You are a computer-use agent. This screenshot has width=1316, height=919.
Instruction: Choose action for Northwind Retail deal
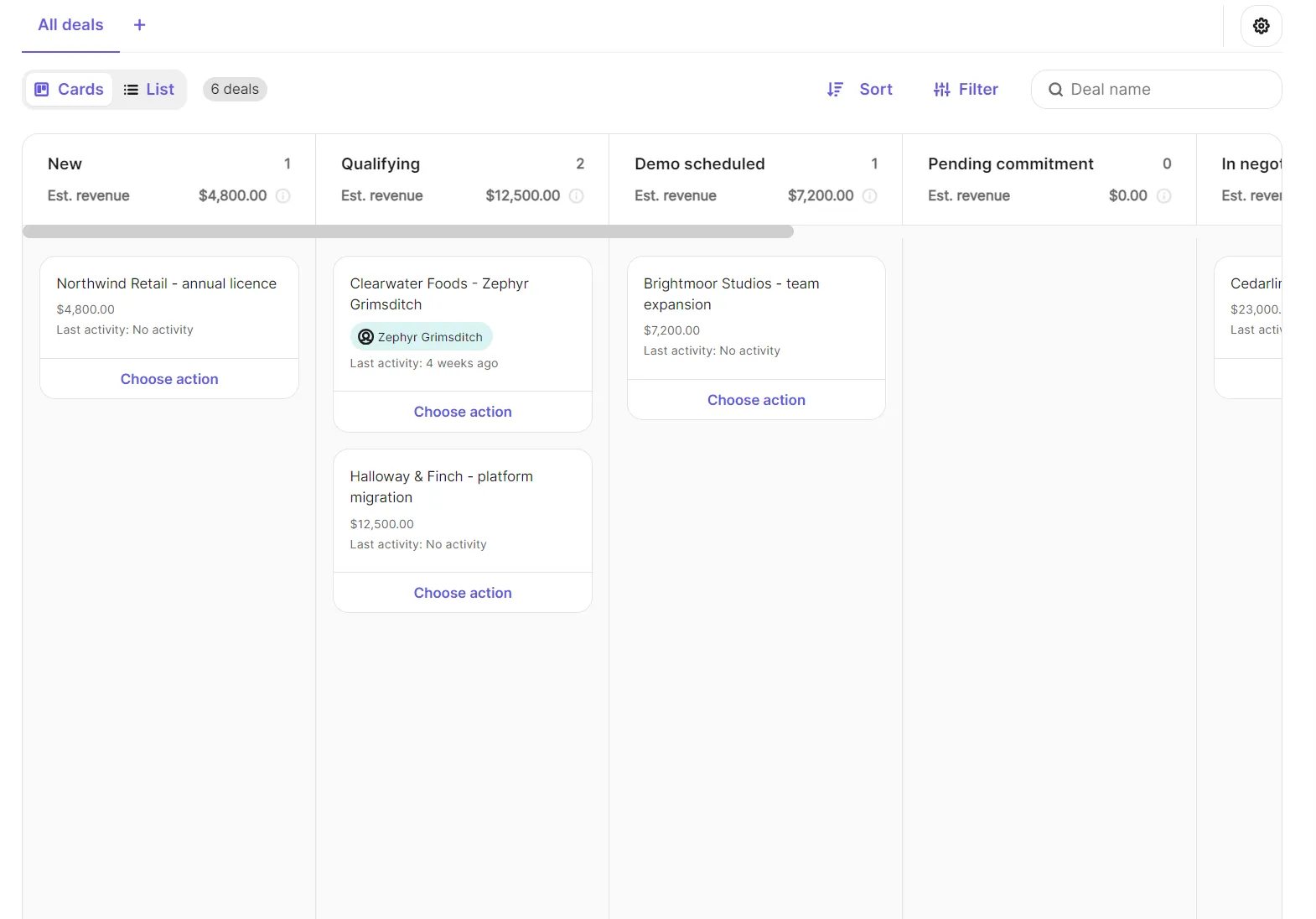(169, 379)
